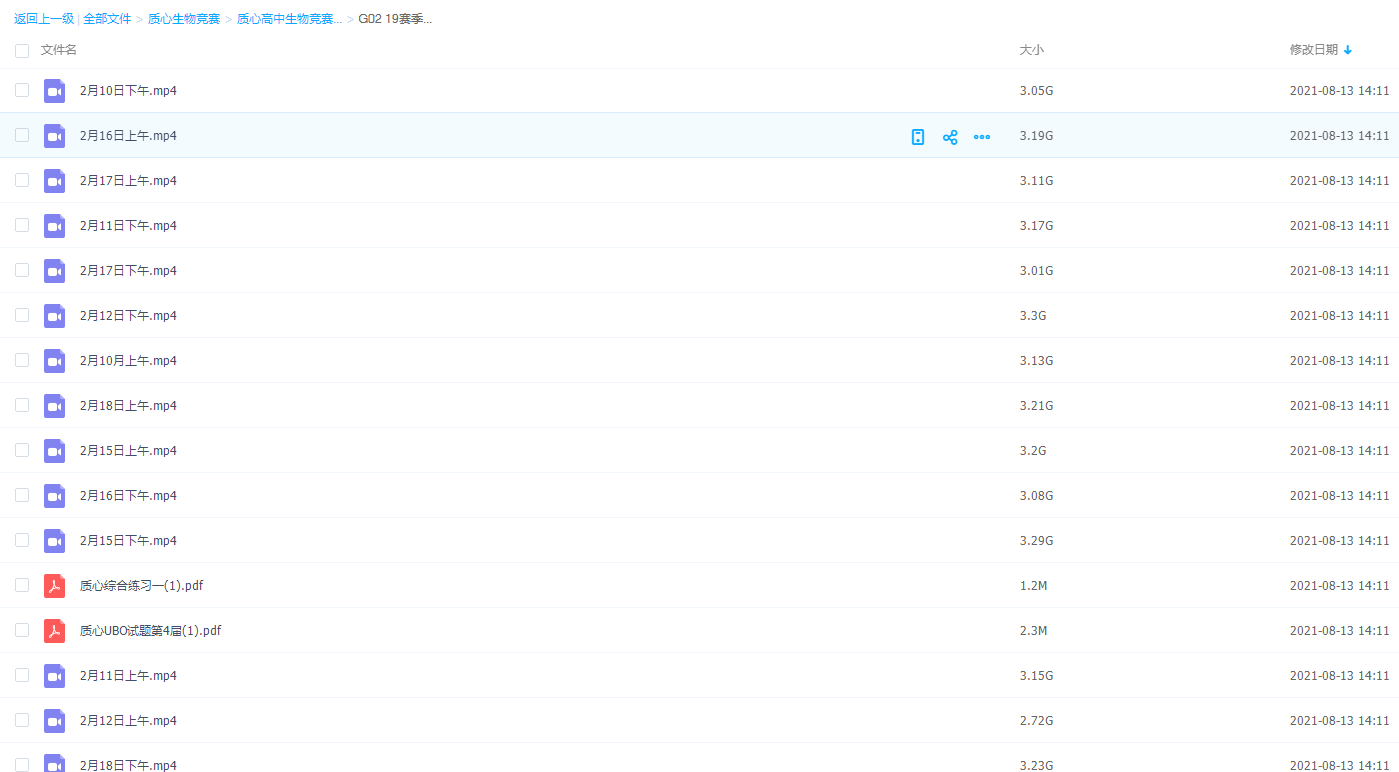Click the video icon for 2月12日上午.mp4
The width and height of the screenshot is (1399, 772).
point(54,721)
